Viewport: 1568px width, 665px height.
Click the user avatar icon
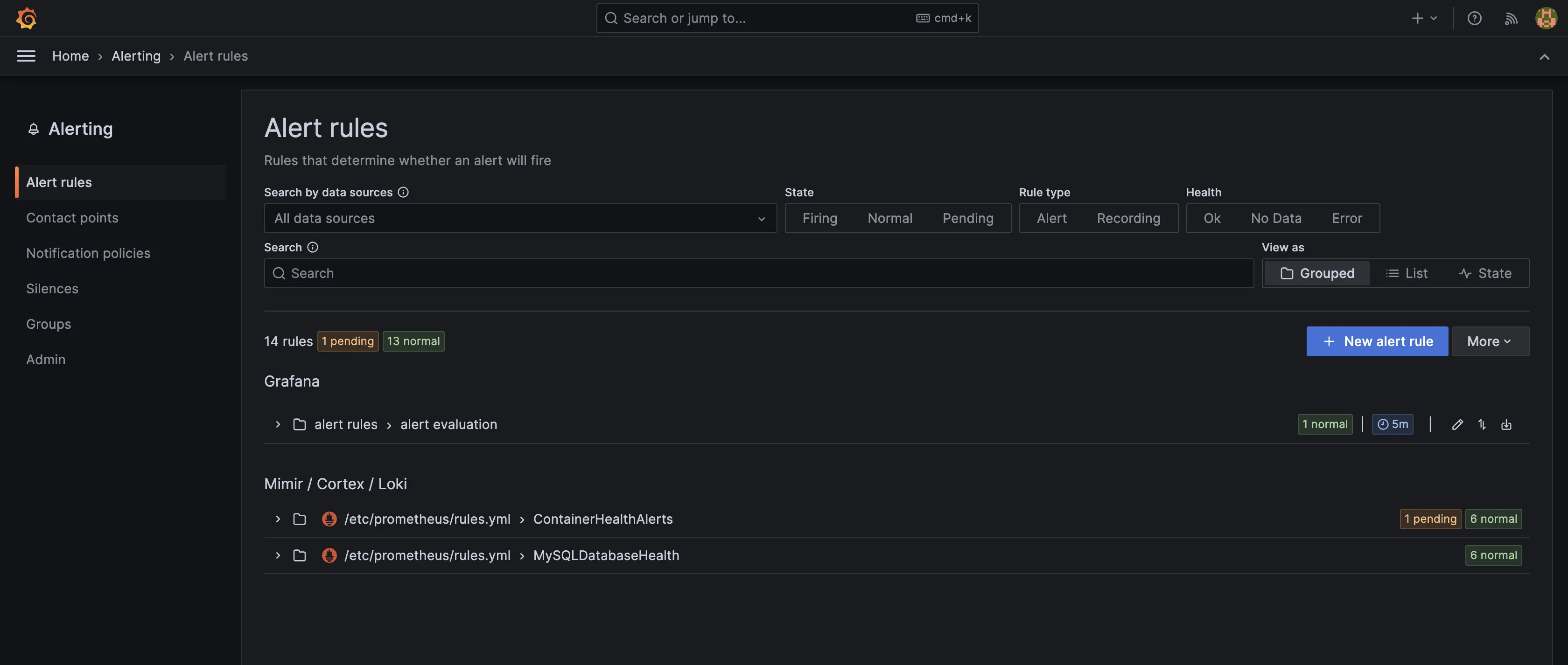[x=1546, y=18]
